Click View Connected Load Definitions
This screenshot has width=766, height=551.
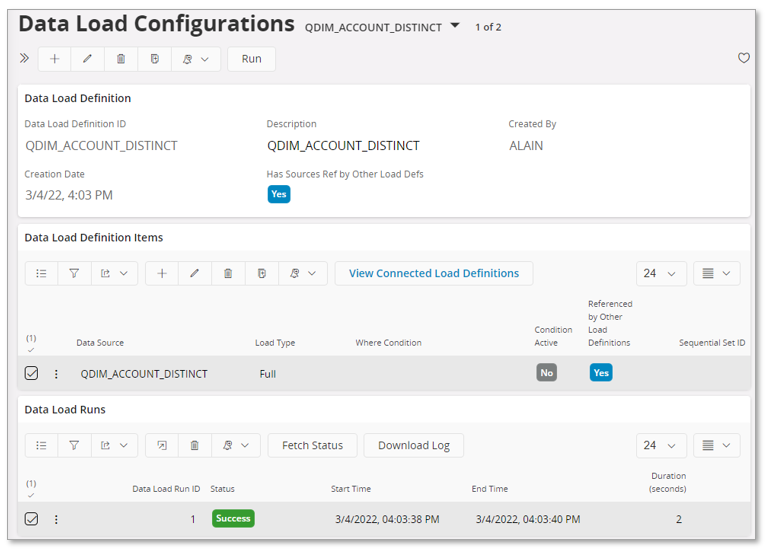click(433, 273)
